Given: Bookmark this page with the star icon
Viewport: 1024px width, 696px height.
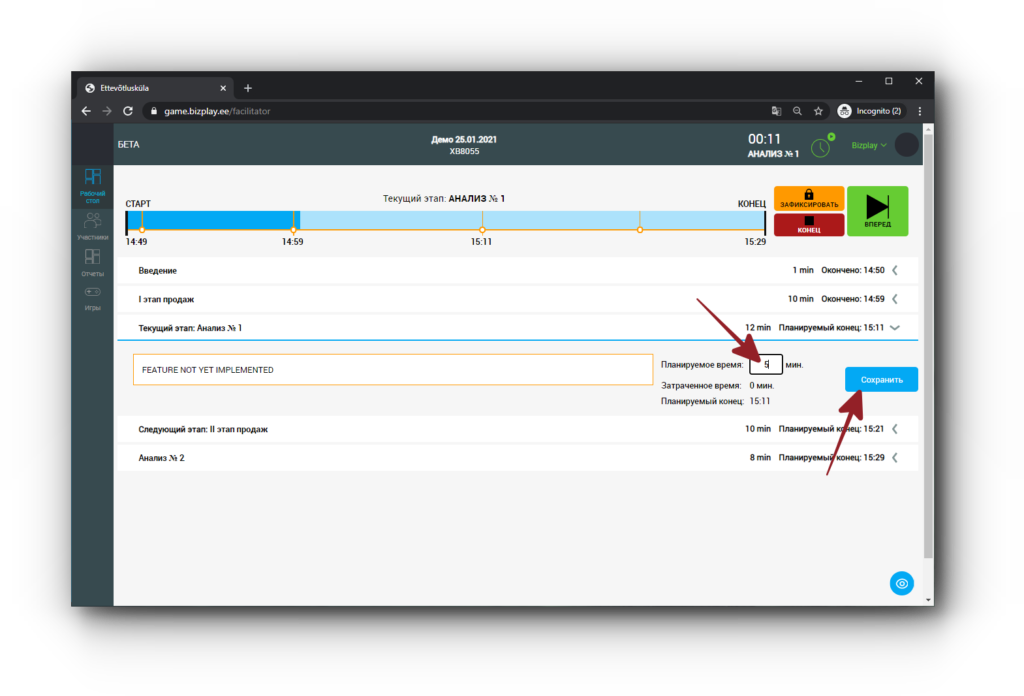Looking at the screenshot, I should 818,111.
